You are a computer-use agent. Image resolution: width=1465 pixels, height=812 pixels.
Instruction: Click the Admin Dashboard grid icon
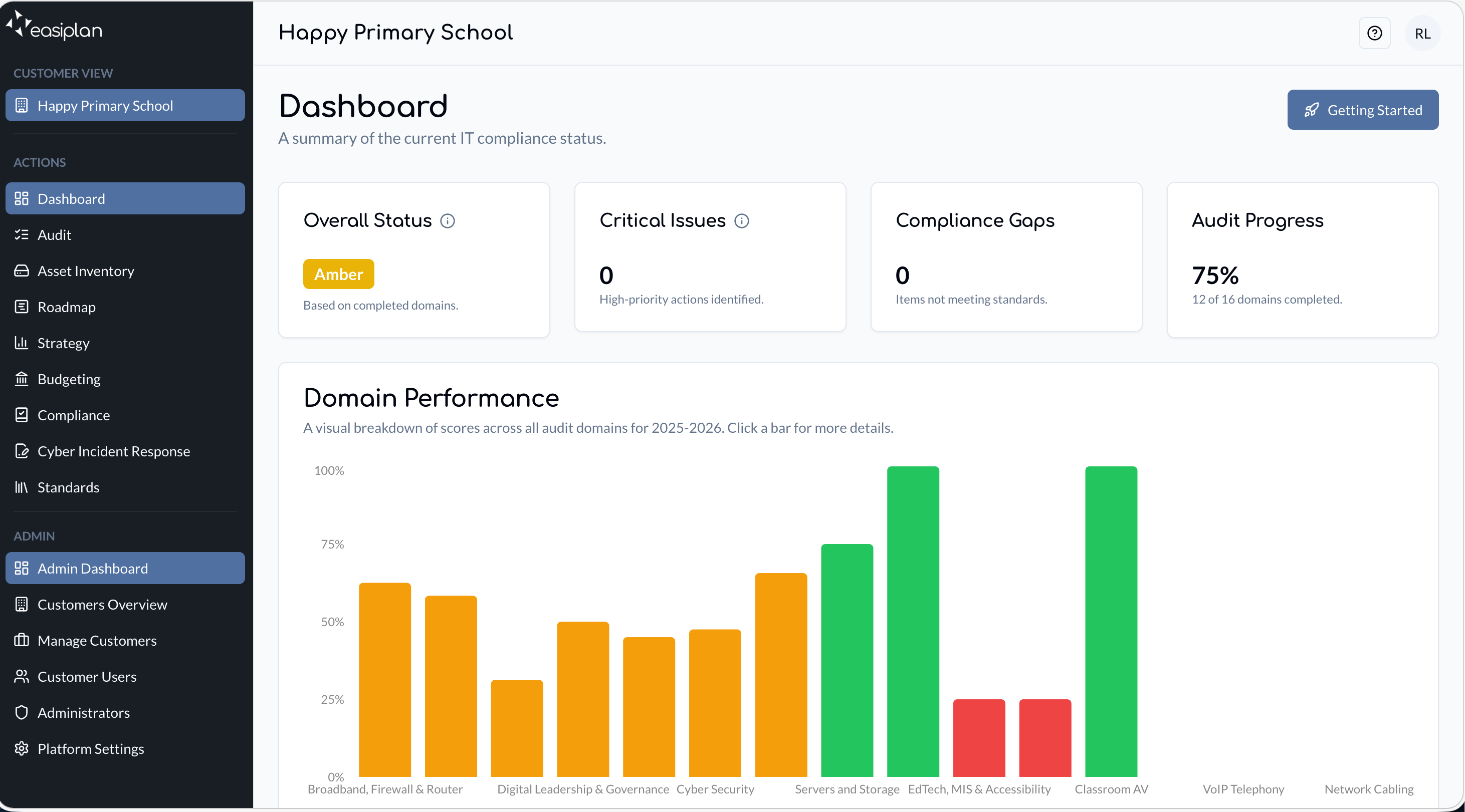(22, 568)
